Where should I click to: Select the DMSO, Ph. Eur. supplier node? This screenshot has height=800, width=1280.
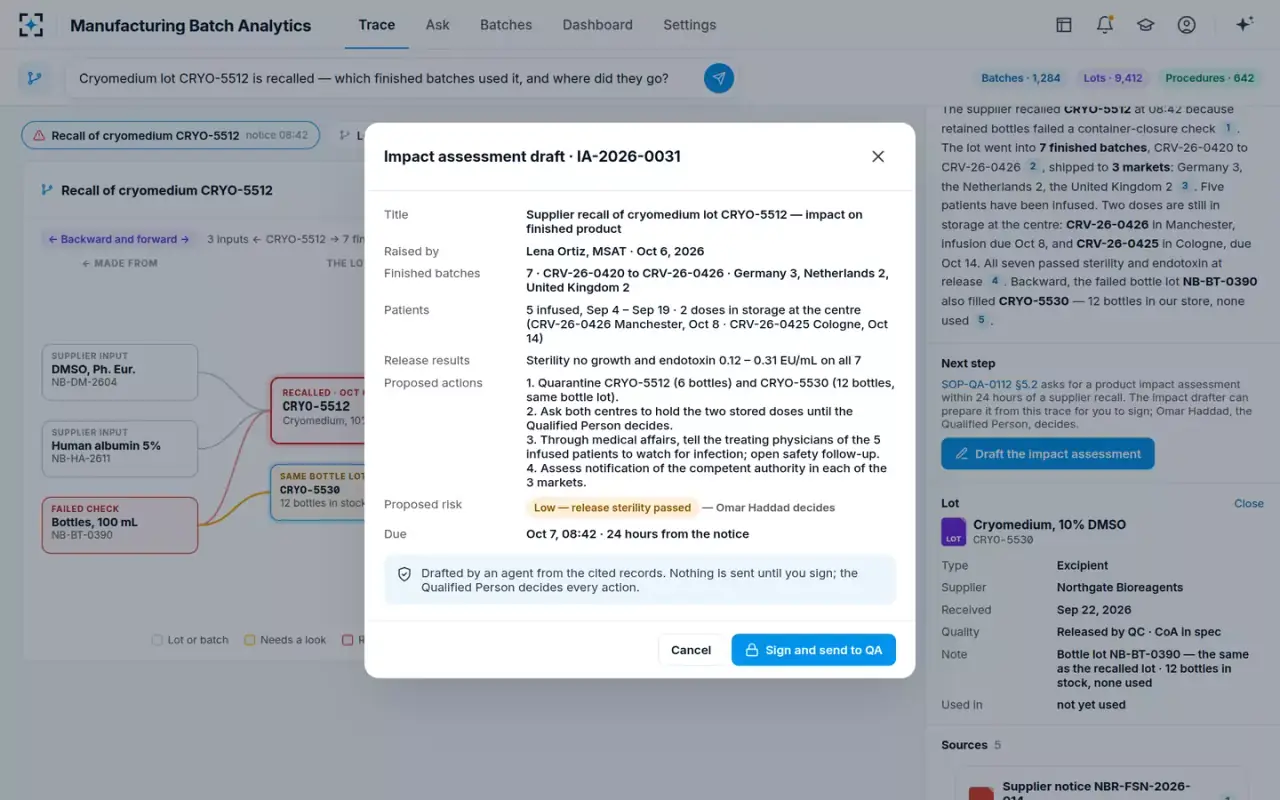tap(120, 373)
